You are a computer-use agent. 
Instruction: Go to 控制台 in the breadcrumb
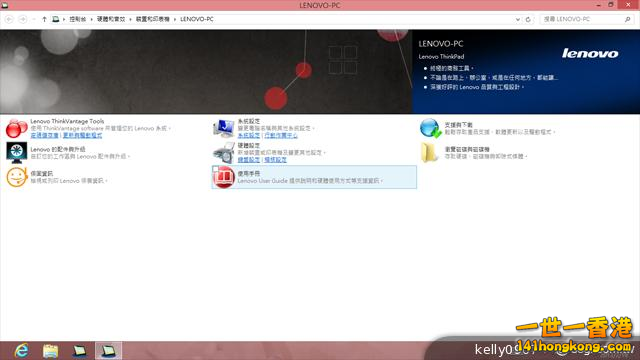click(x=78, y=19)
